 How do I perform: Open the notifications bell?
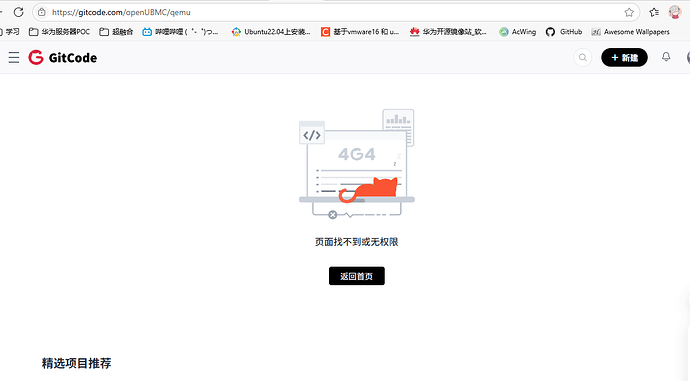coord(666,57)
